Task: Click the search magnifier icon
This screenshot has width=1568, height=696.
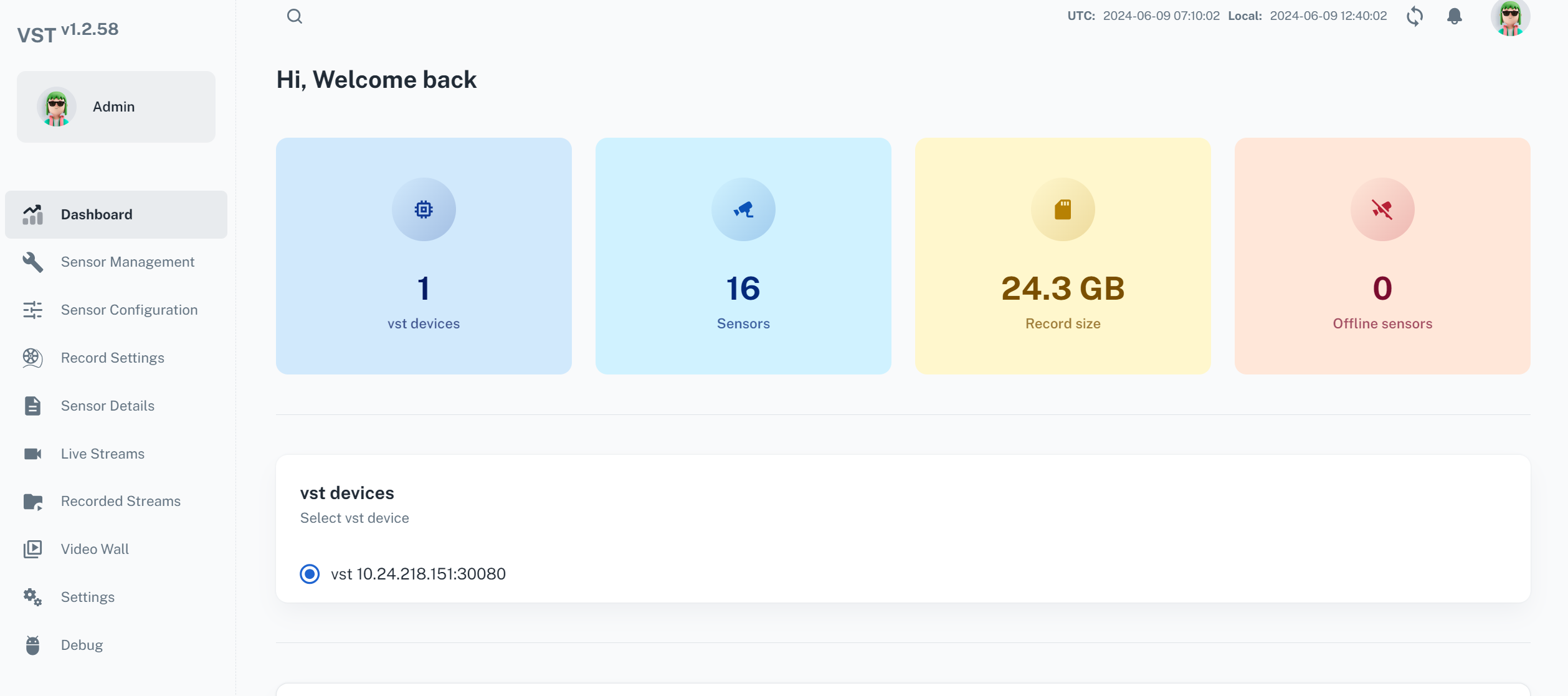Action: [295, 16]
